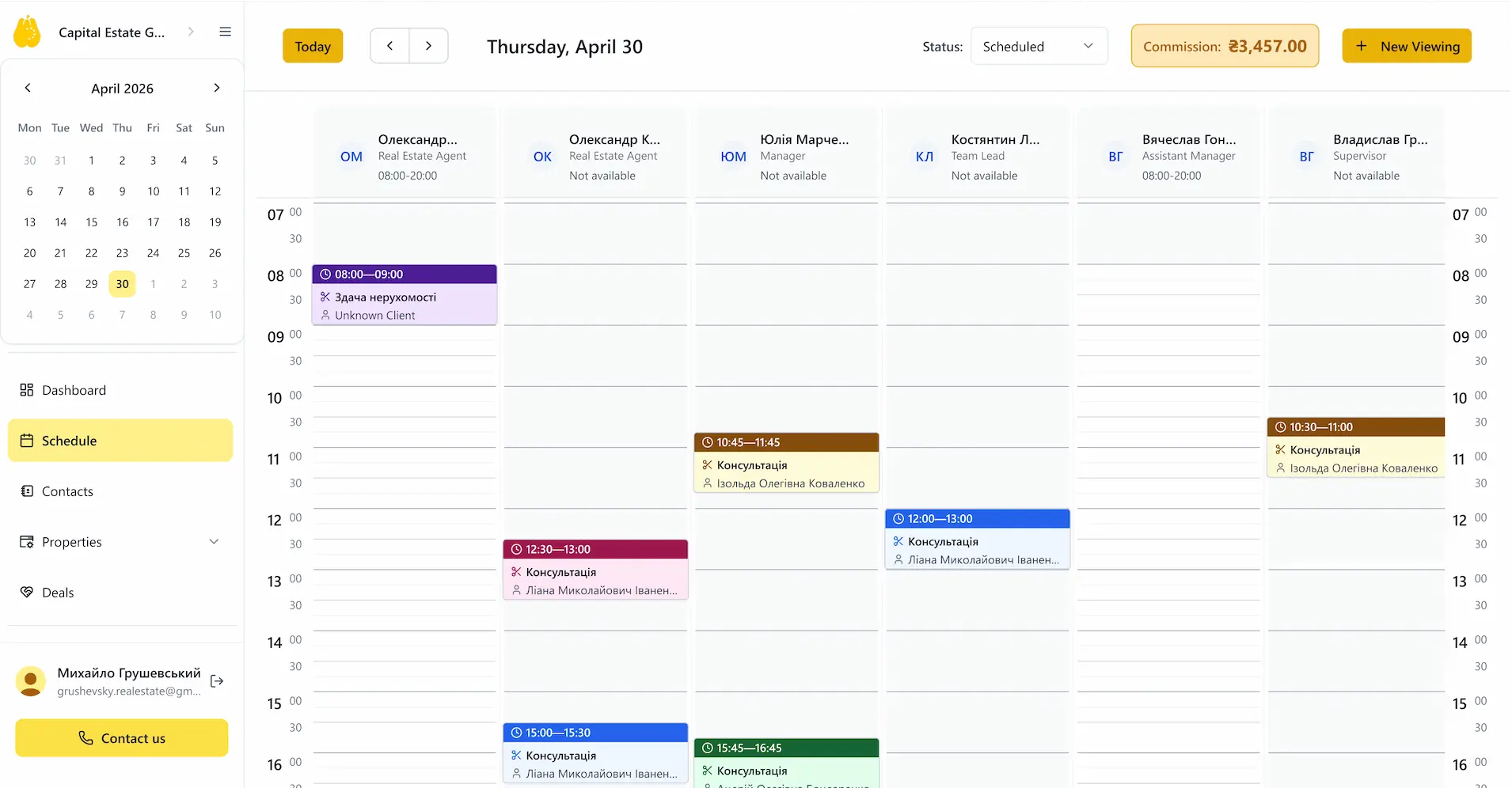Click the Contact us button
The height and width of the screenshot is (788, 1512).
(121, 738)
